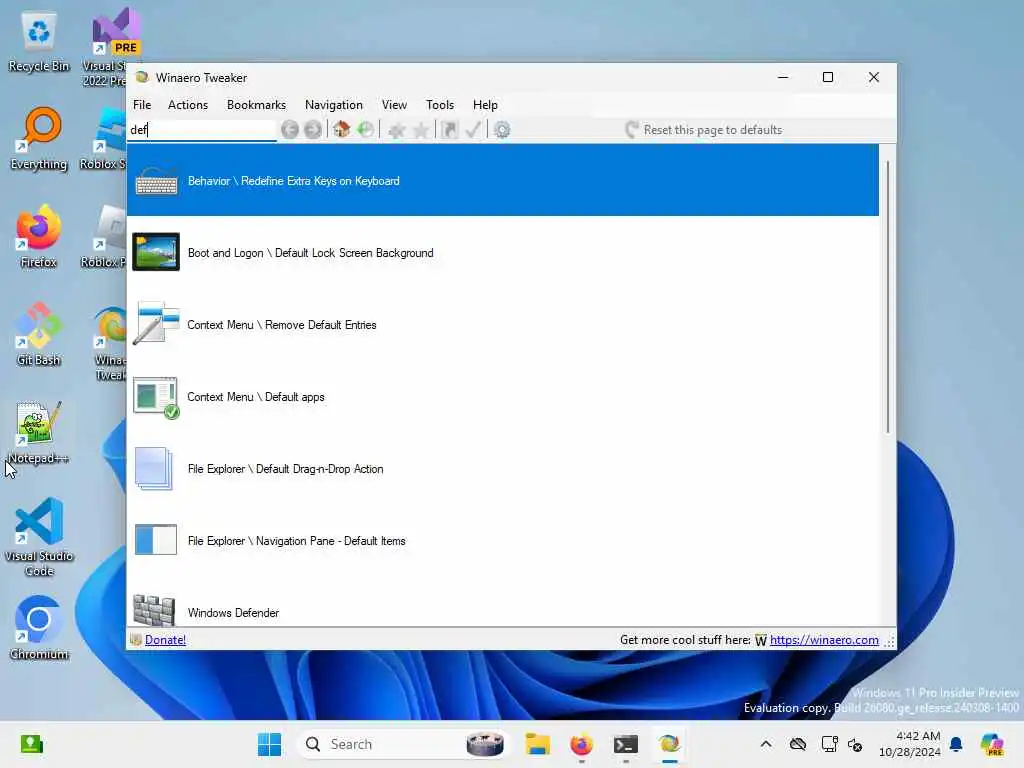This screenshot has height=768, width=1024.
Task: Click the Default Drag-n-Drop Action icon
Action: point(154,468)
